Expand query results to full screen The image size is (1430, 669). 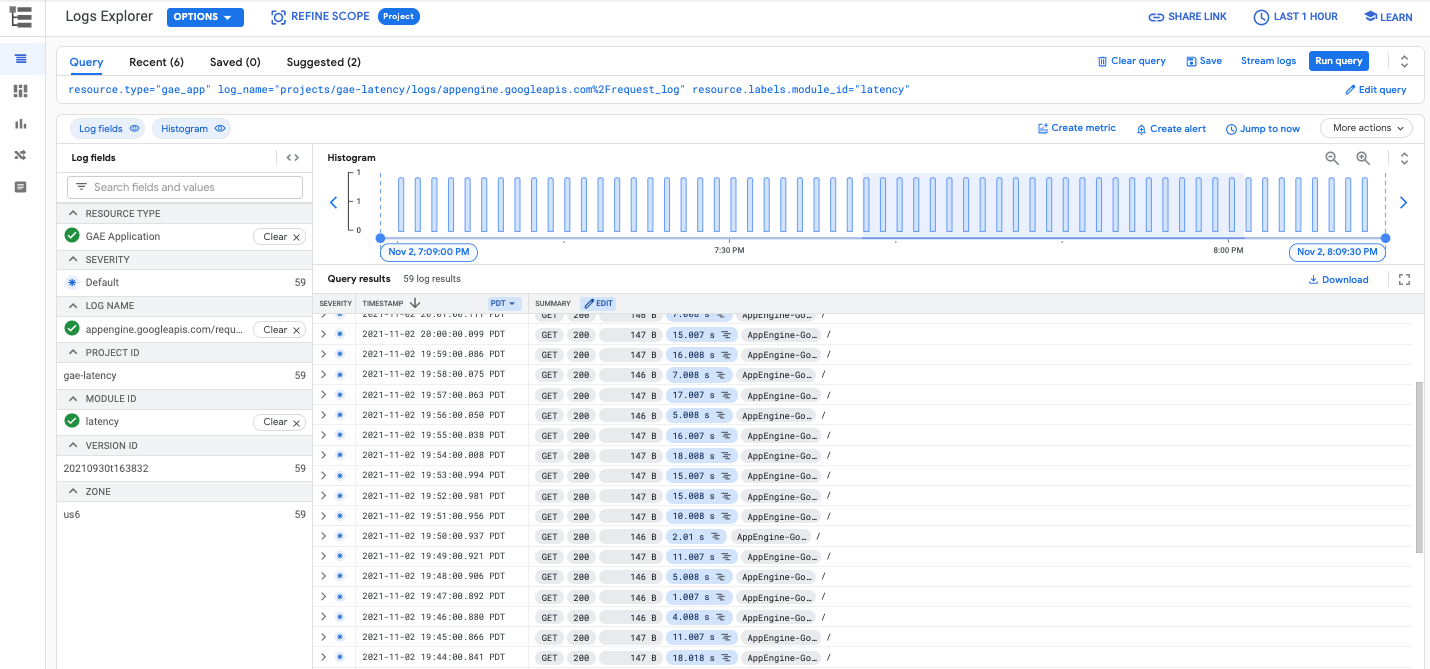1404,280
